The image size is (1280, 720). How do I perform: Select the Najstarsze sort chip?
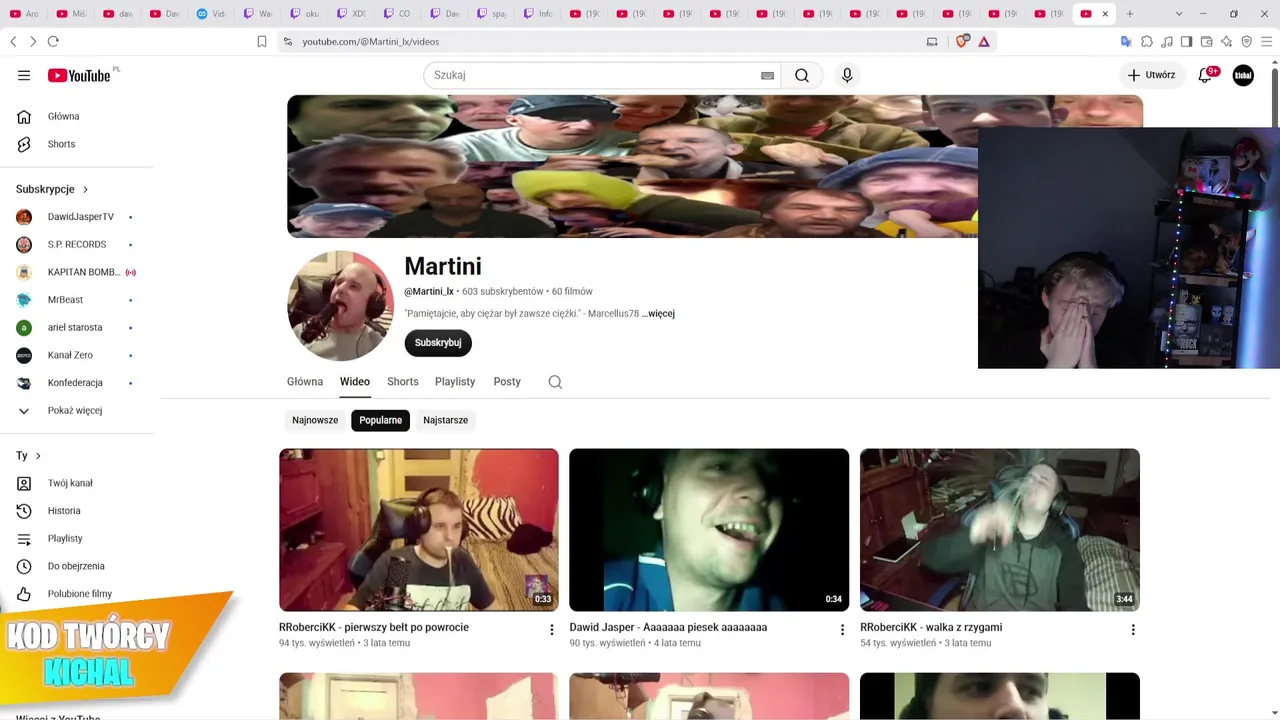tap(445, 420)
